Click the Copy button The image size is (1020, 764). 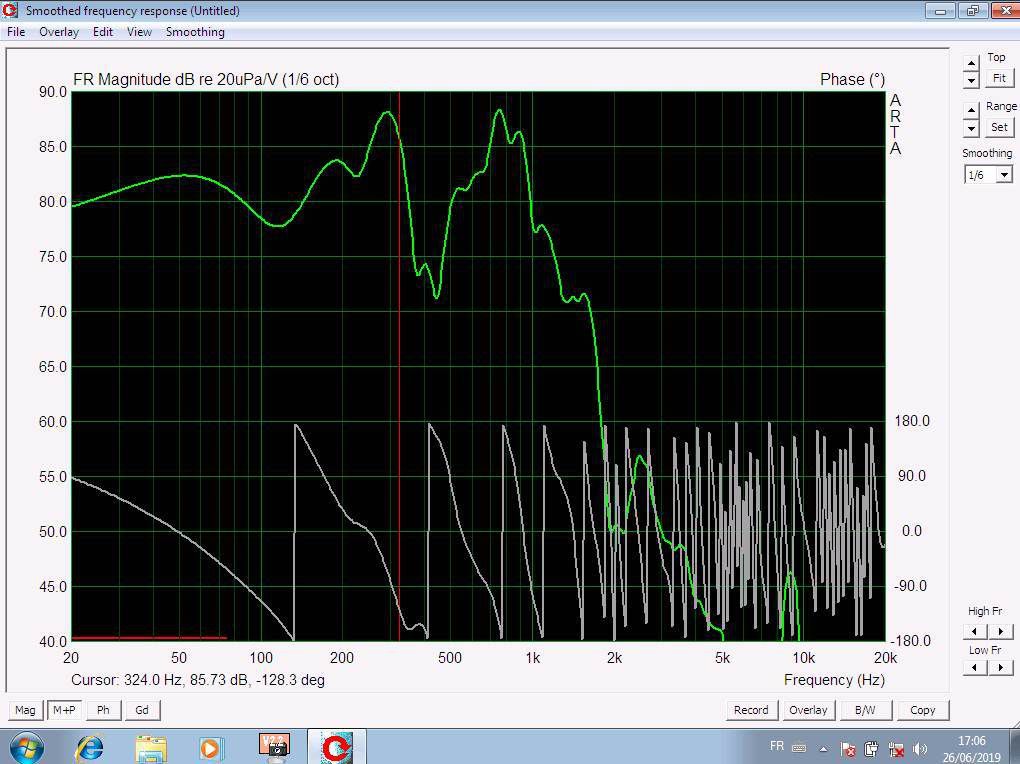tap(922, 710)
